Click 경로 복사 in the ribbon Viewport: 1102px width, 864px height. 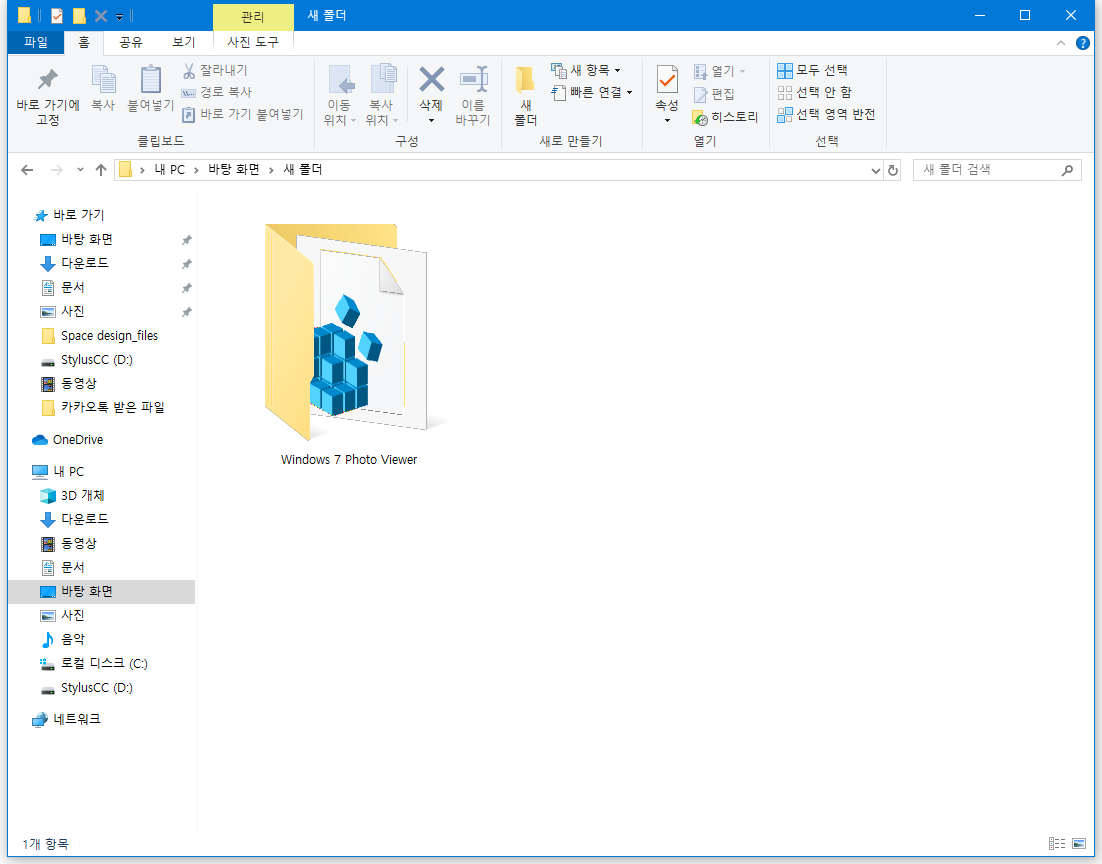[x=216, y=92]
